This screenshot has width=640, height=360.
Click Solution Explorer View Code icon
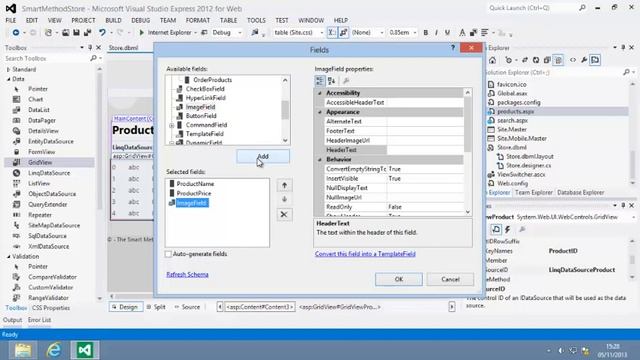click(x=573, y=60)
